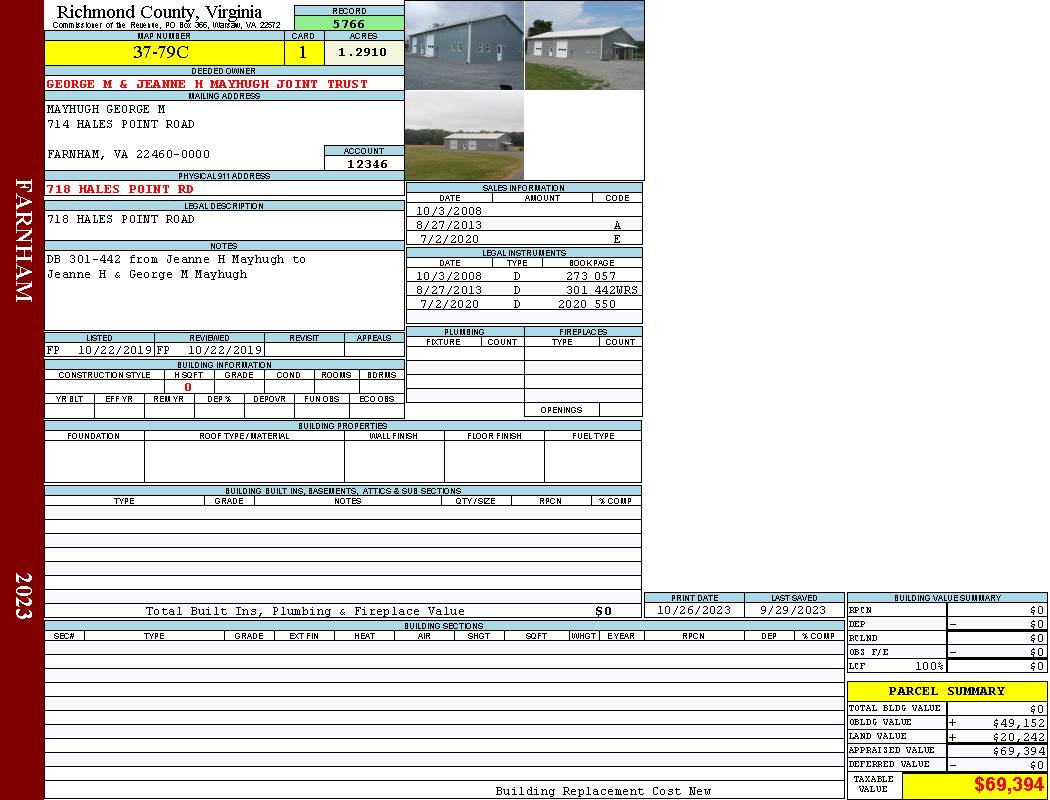Open the bottom photo of building across field
The image size is (1050, 800).
click(464, 136)
